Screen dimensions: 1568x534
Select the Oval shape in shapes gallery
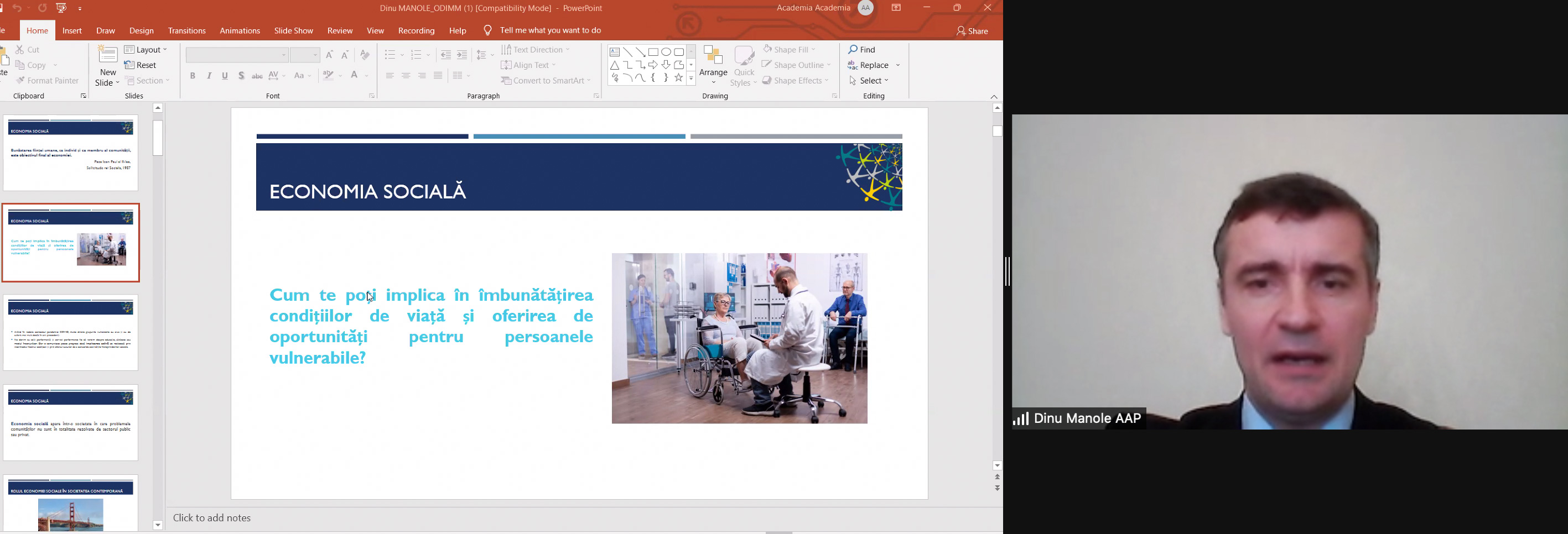coord(666,53)
